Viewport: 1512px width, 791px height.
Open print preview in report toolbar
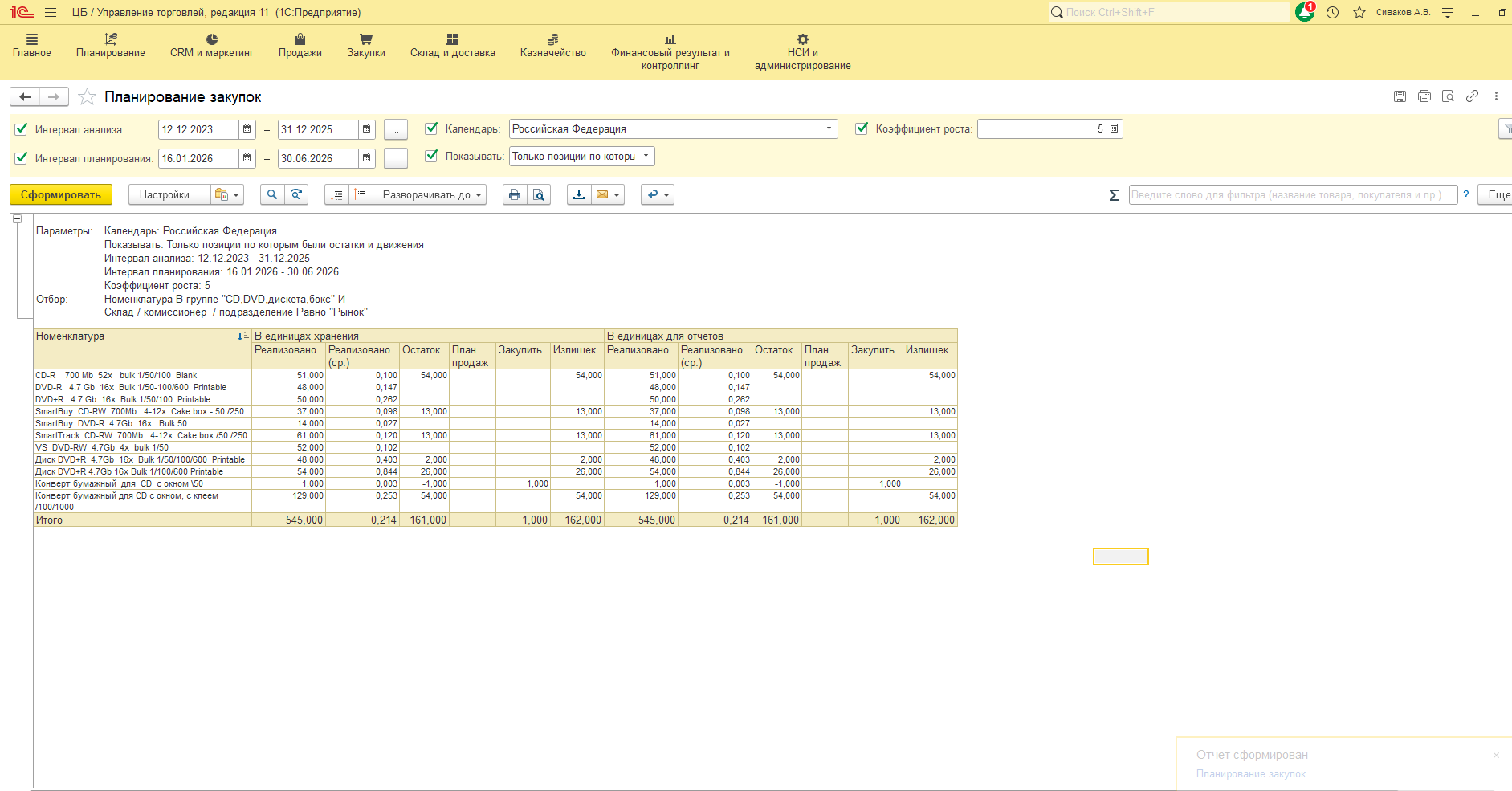point(539,195)
